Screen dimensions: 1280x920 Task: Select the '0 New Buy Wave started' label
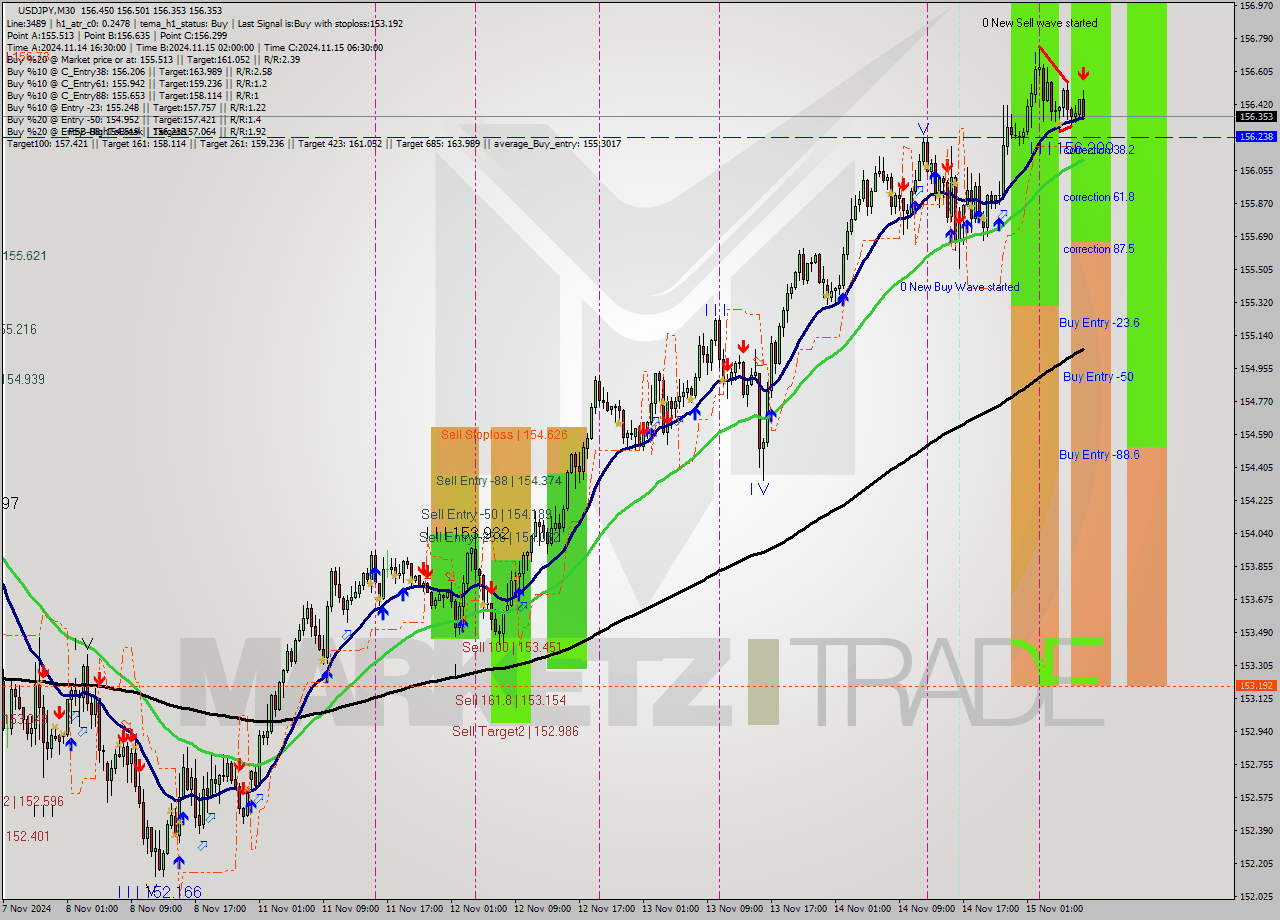pyautogui.click(x=959, y=287)
